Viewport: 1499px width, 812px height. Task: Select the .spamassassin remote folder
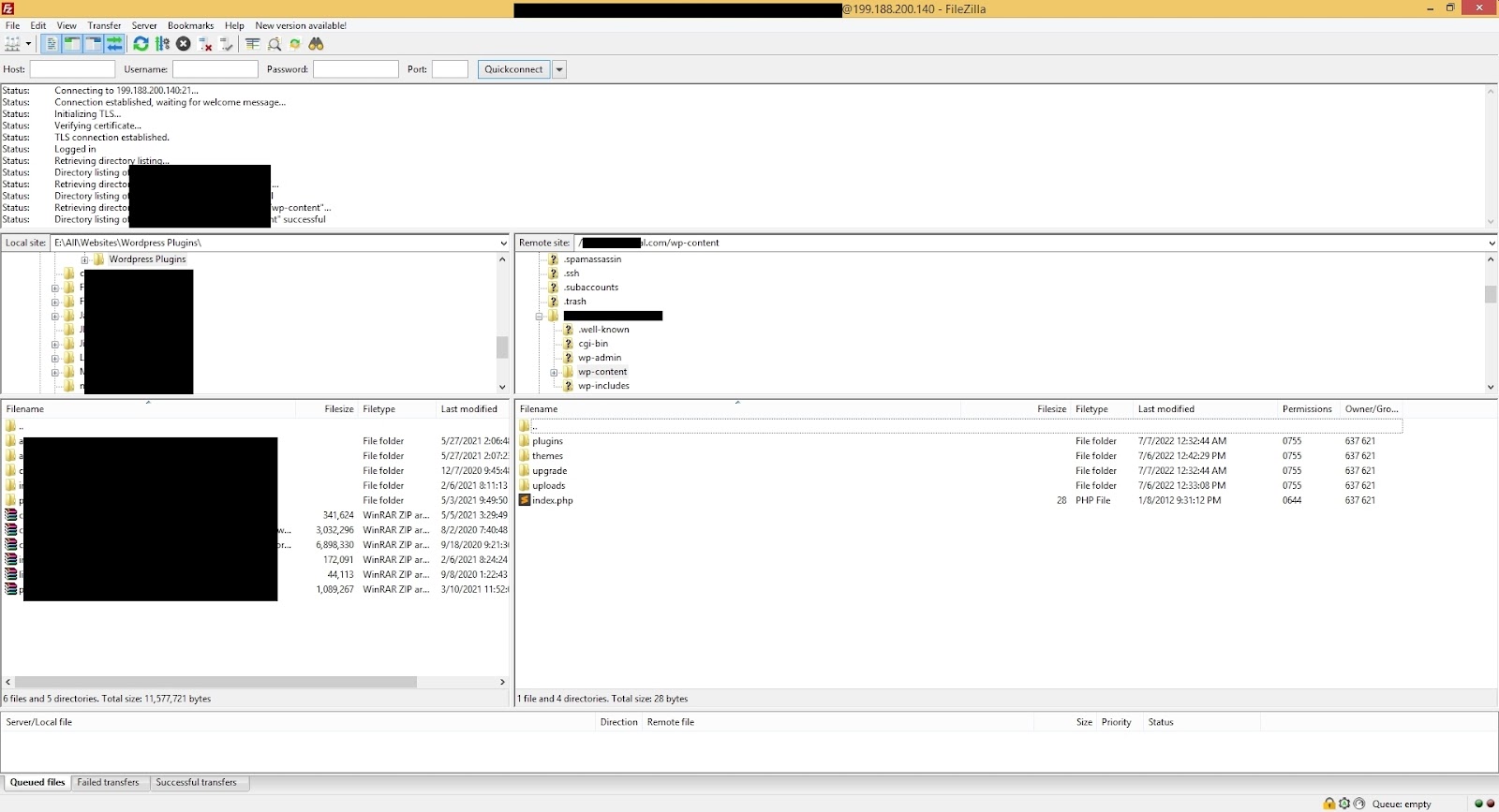click(593, 259)
